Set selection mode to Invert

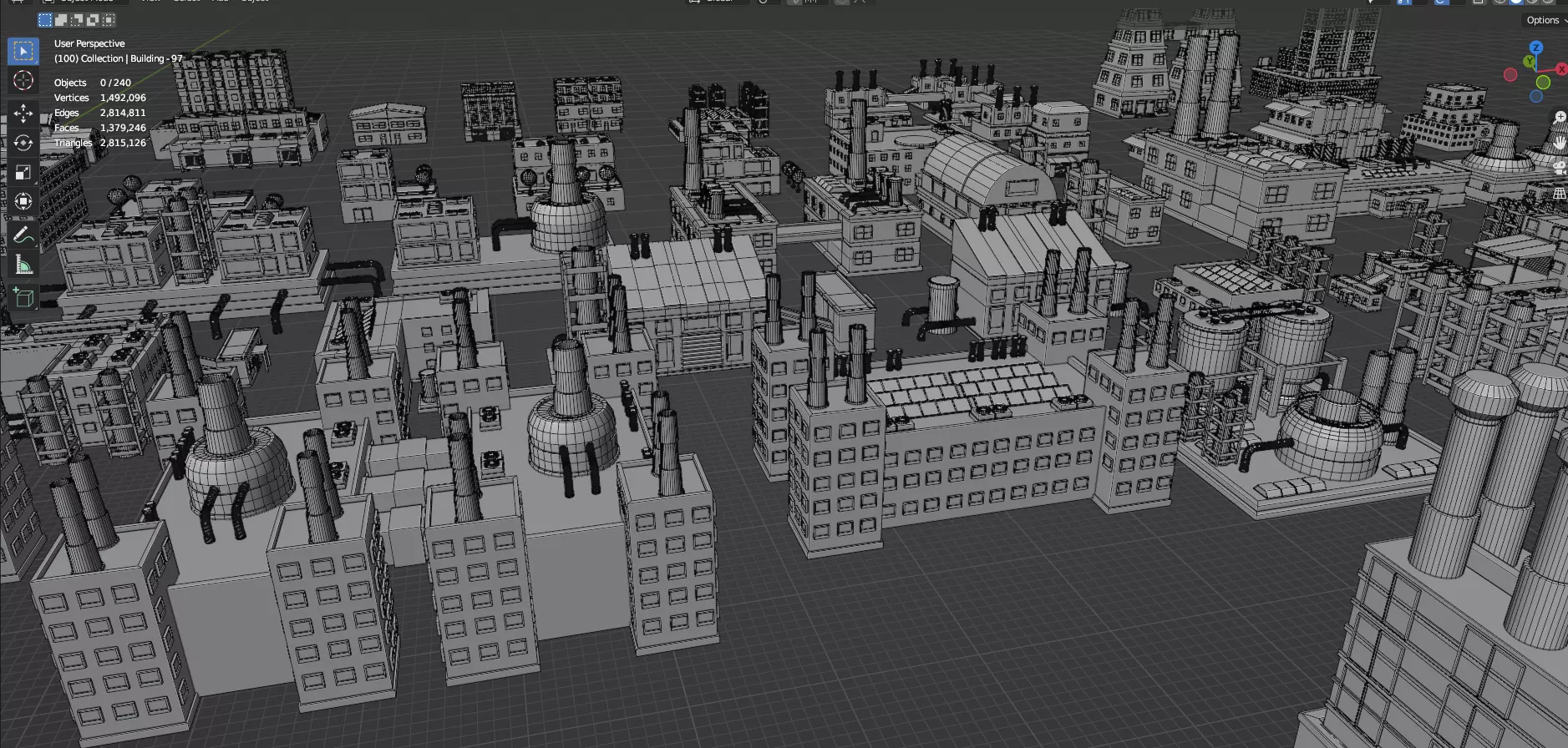(x=93, y=19)
